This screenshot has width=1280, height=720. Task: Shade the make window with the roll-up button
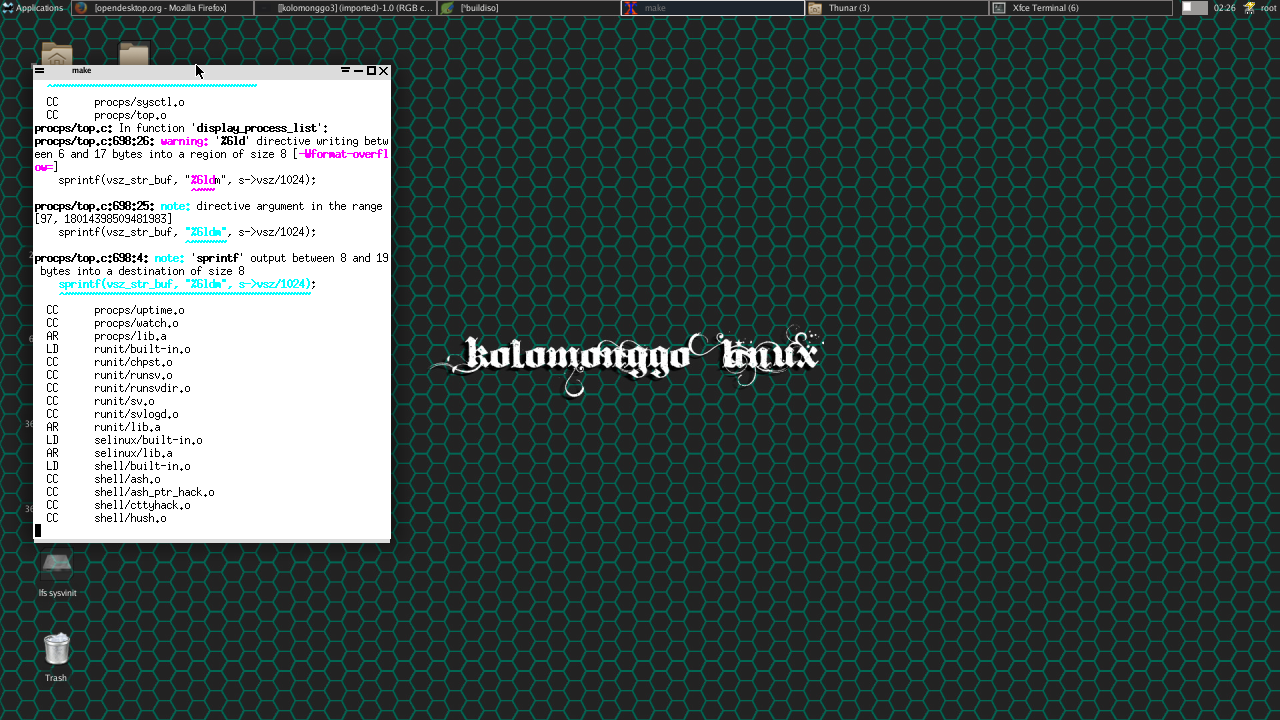pyautogui.click(x=346, y=71)
